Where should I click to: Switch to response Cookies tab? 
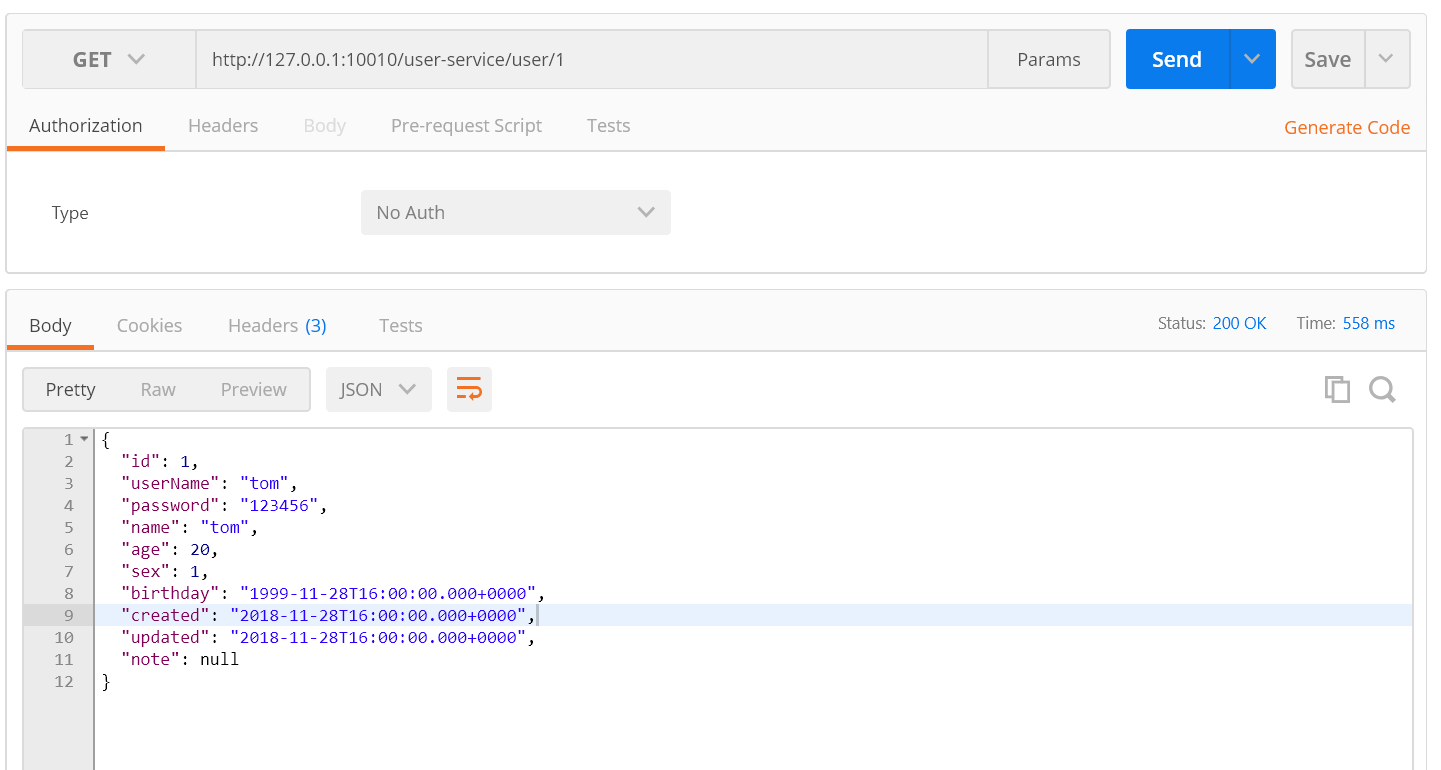point(150,325)
